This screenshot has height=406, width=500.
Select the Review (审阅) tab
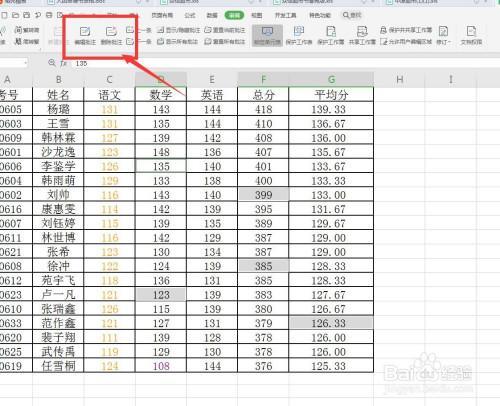click(234, 15)
